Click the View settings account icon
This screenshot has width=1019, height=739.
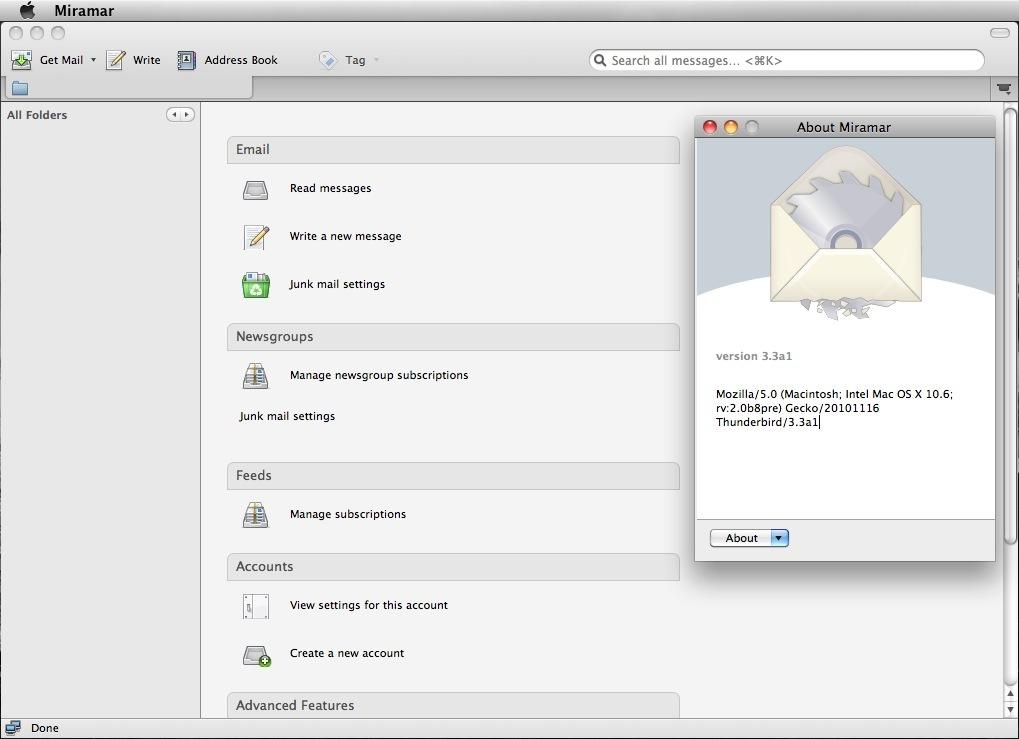[255, 606]
